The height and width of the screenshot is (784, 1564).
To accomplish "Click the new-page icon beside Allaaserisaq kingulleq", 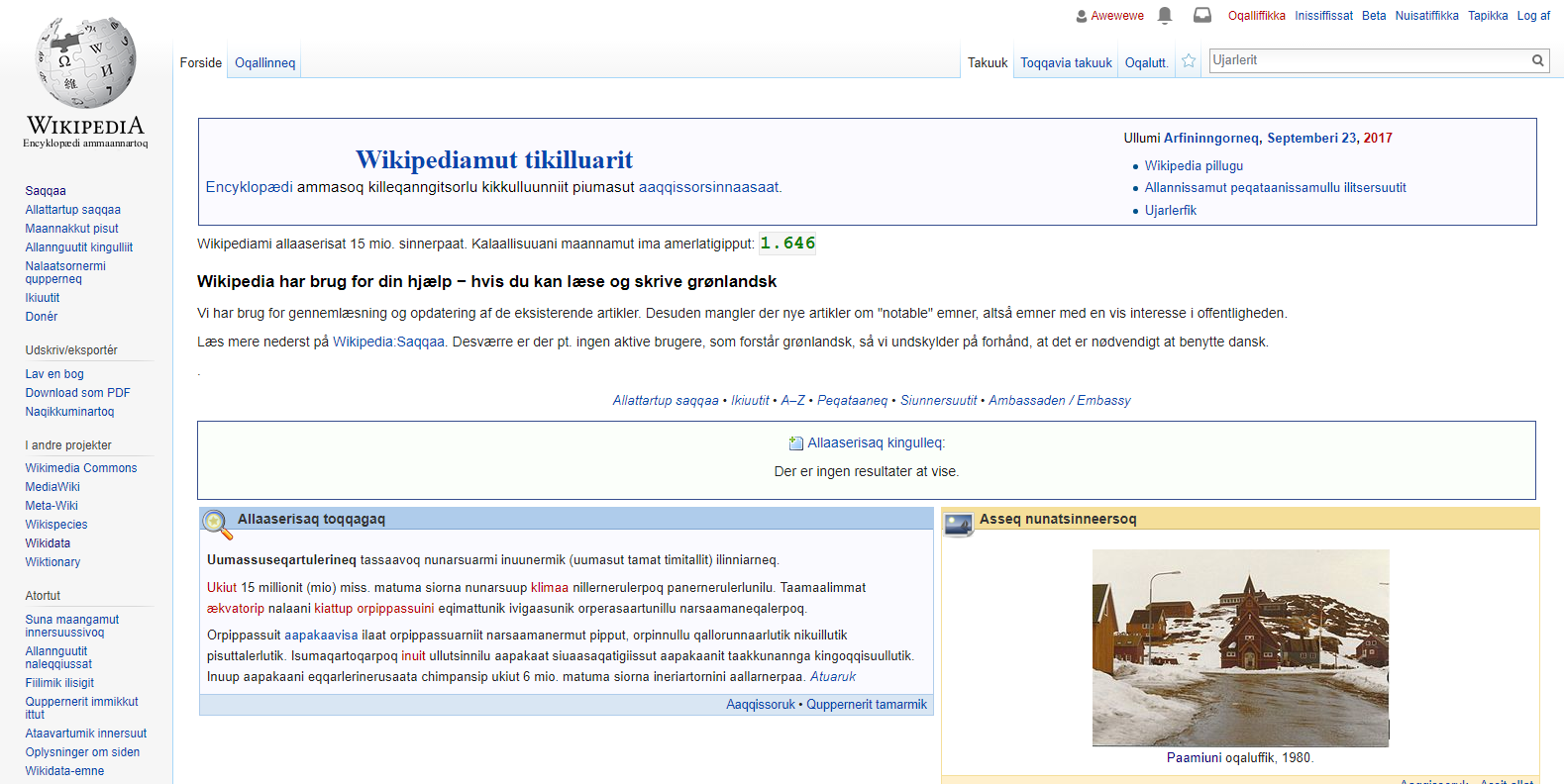I will [x=795, y=443].
